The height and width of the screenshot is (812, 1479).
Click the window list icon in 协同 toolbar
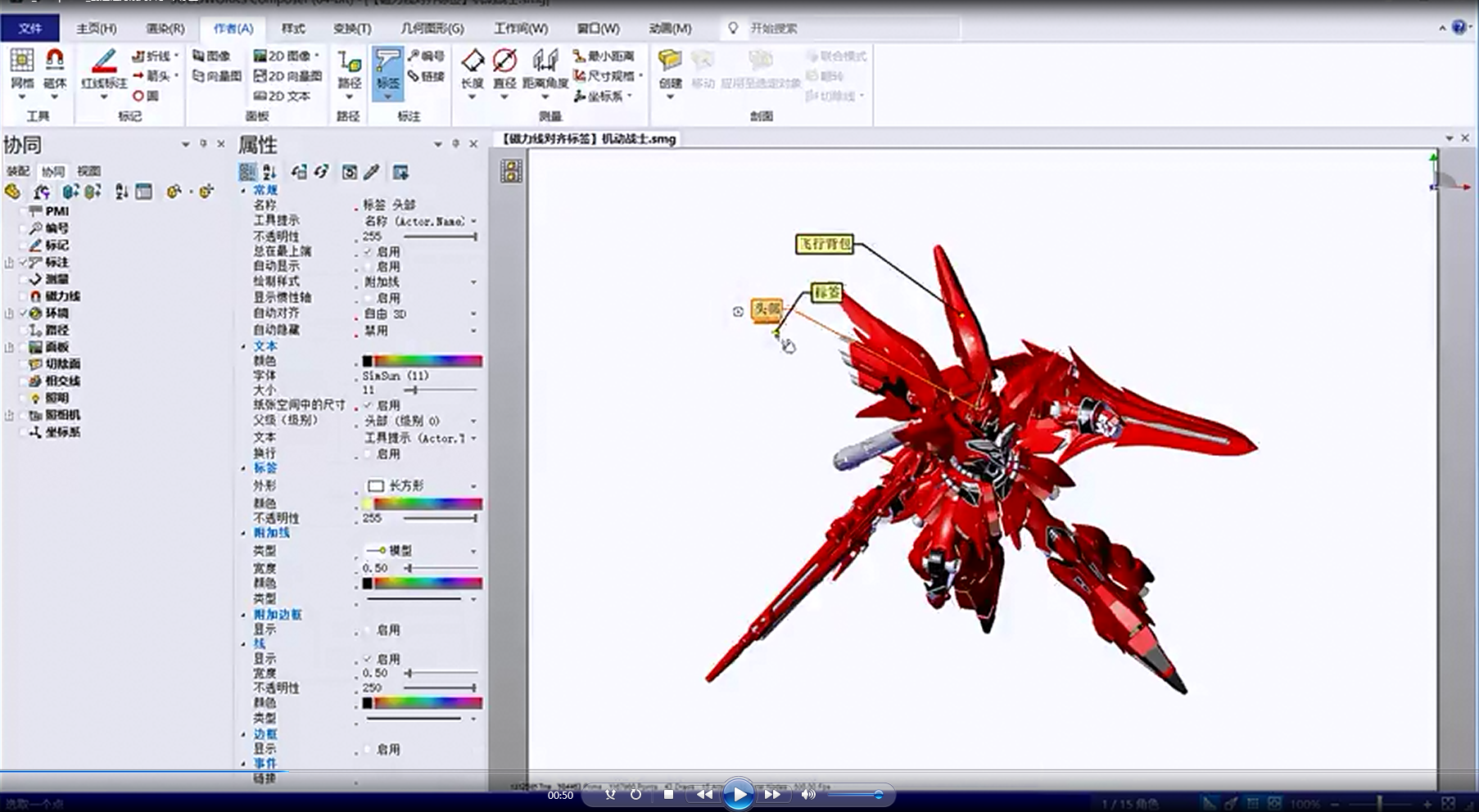144,192
